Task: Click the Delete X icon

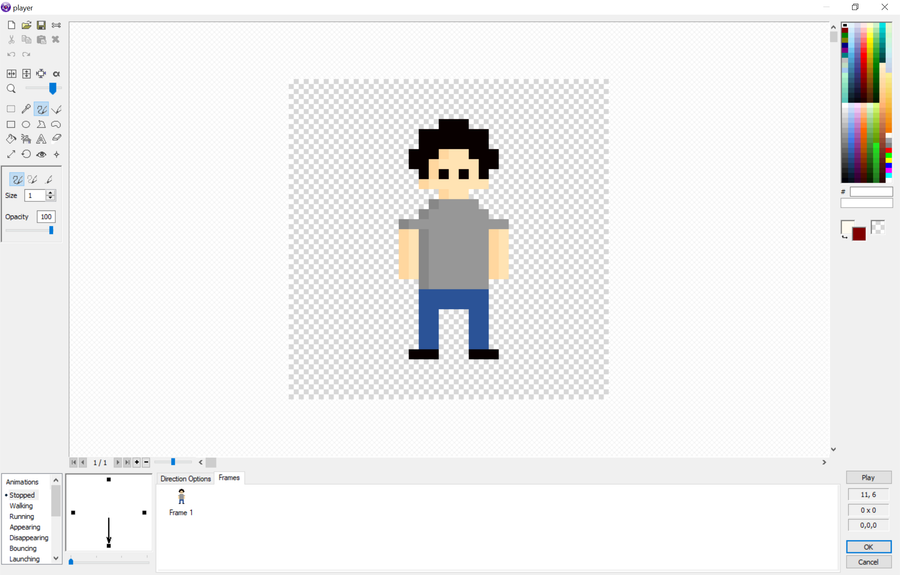Action: (56, 40)
